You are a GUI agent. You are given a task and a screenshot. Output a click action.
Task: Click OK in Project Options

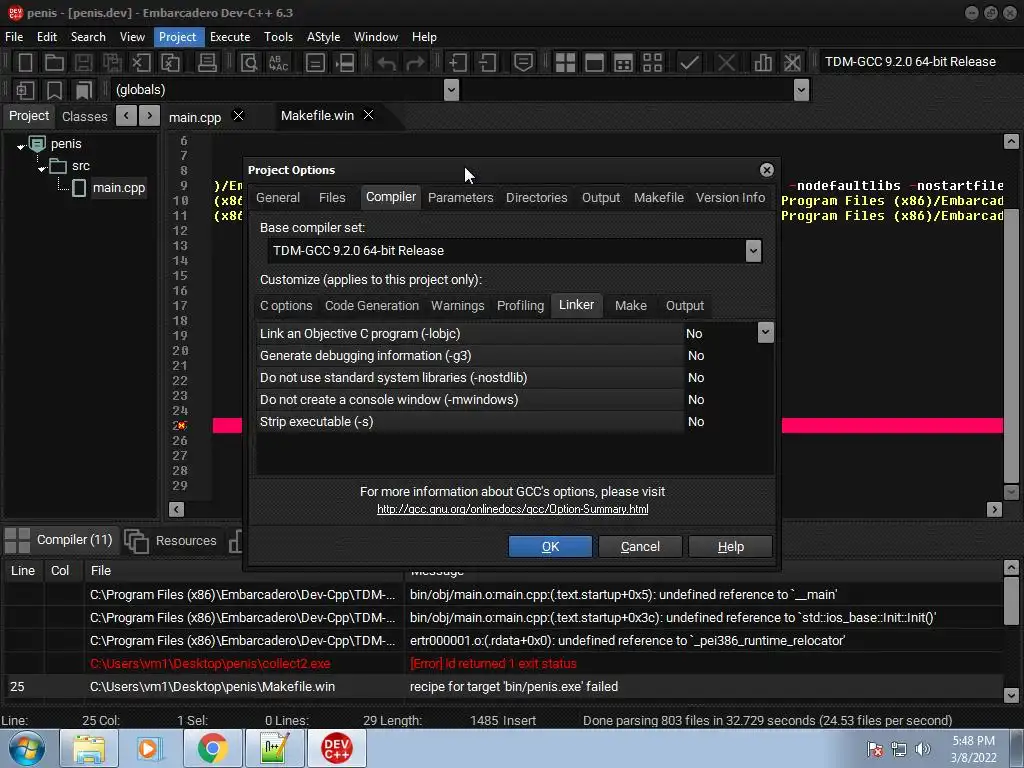550,547
